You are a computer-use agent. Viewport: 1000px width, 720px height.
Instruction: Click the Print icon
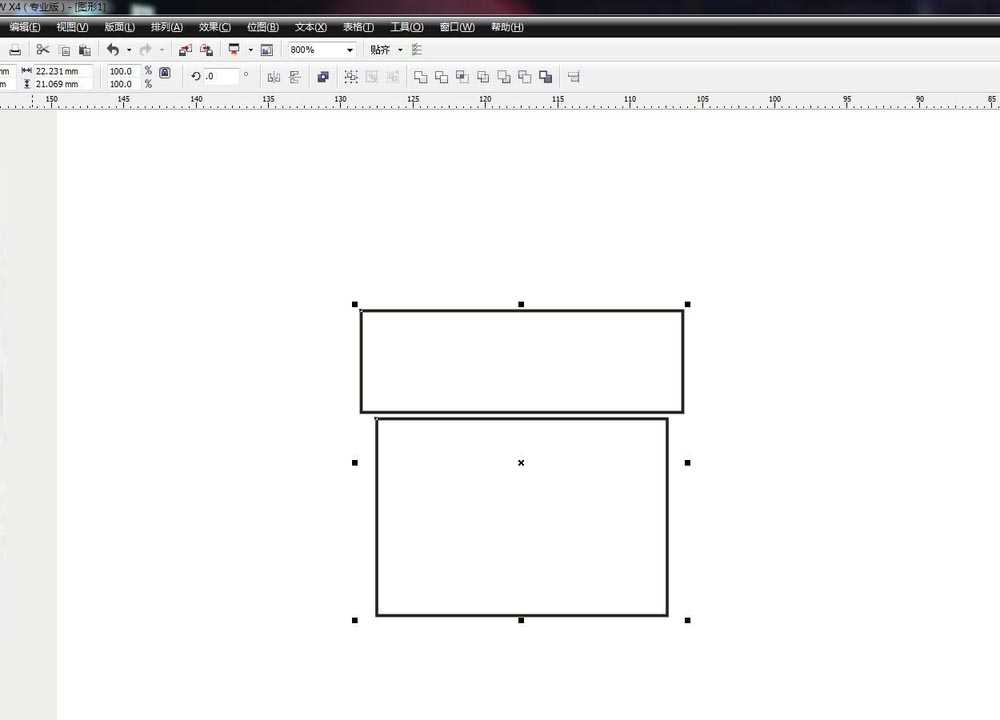coord(15,49)
